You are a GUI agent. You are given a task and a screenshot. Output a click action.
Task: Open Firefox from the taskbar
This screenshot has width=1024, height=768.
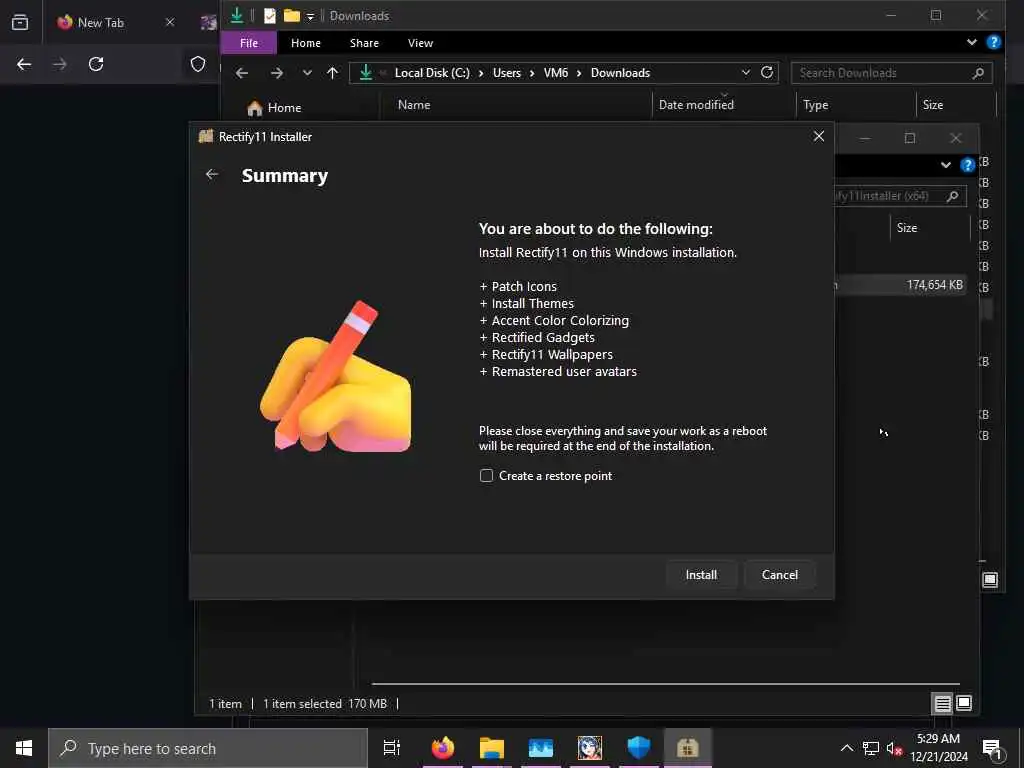443,748
